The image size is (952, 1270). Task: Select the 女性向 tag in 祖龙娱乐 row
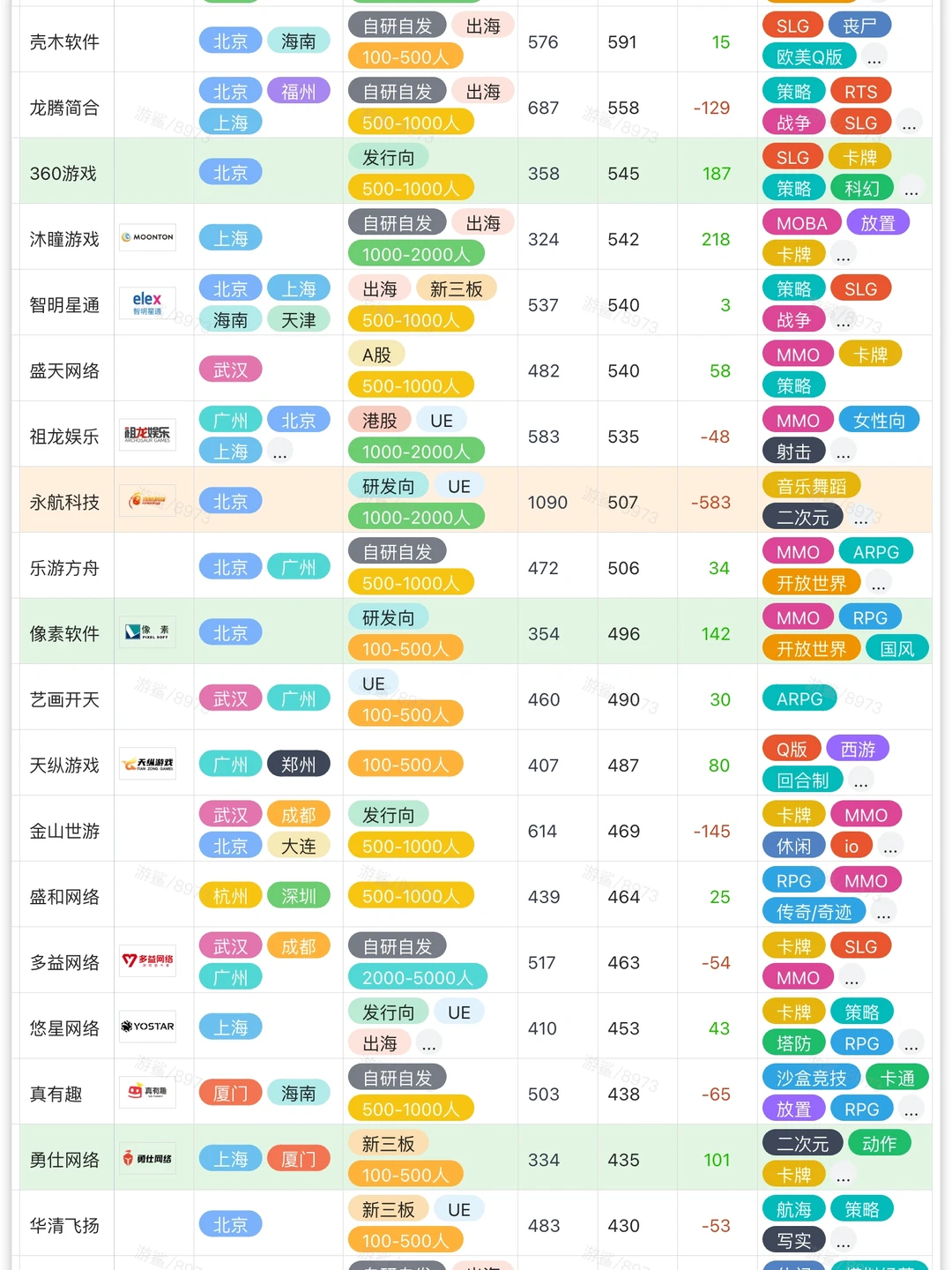click(879, 420)
